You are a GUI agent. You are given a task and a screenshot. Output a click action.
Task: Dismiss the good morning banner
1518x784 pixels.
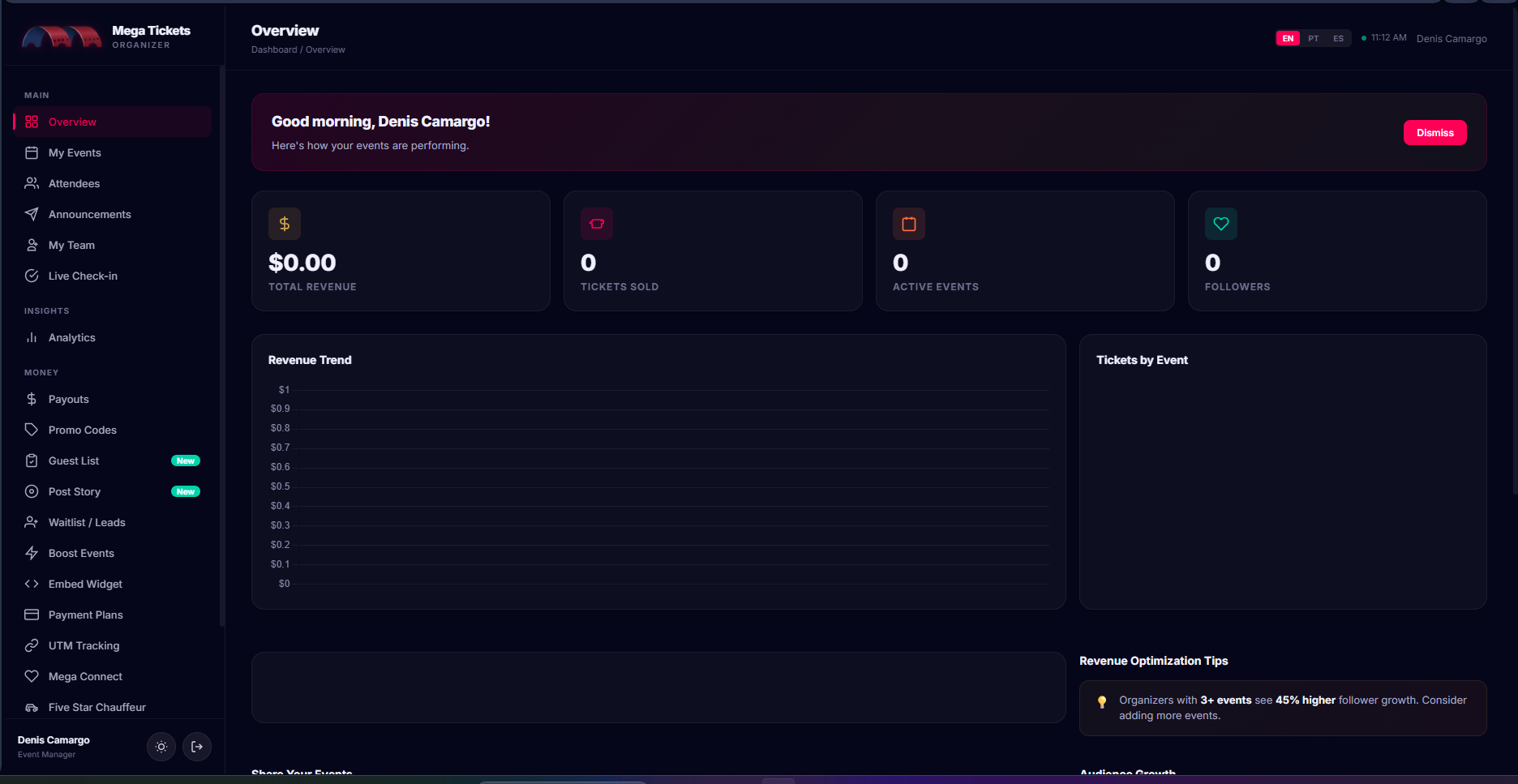coord(1434,133)
